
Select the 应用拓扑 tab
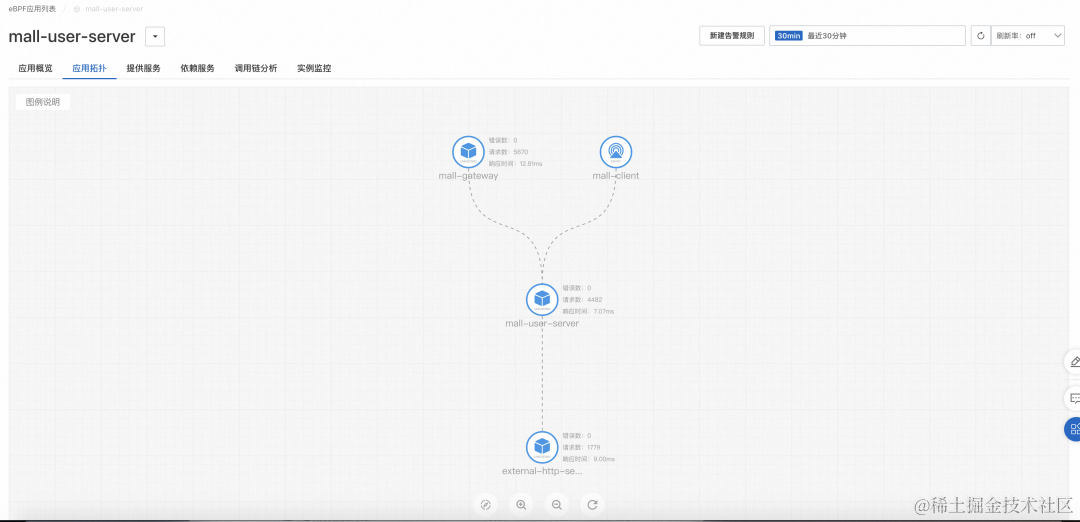coord(90,68)
